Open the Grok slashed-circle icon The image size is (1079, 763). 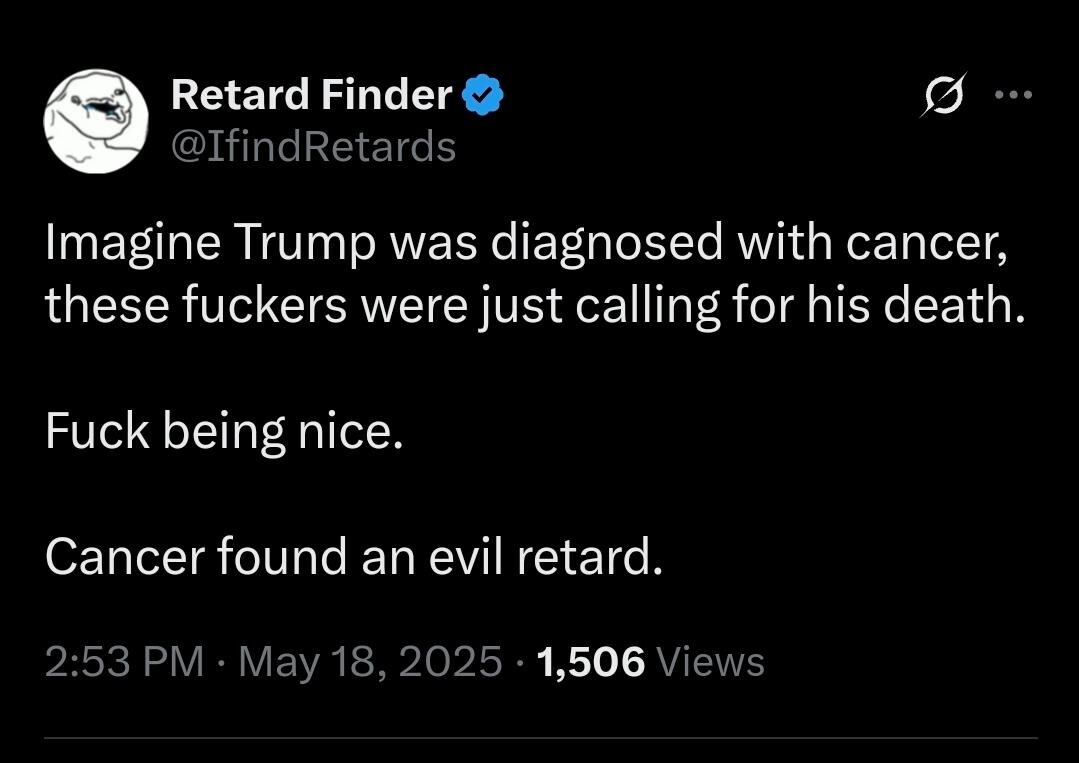pyautogui.click(x=940, y=98)
